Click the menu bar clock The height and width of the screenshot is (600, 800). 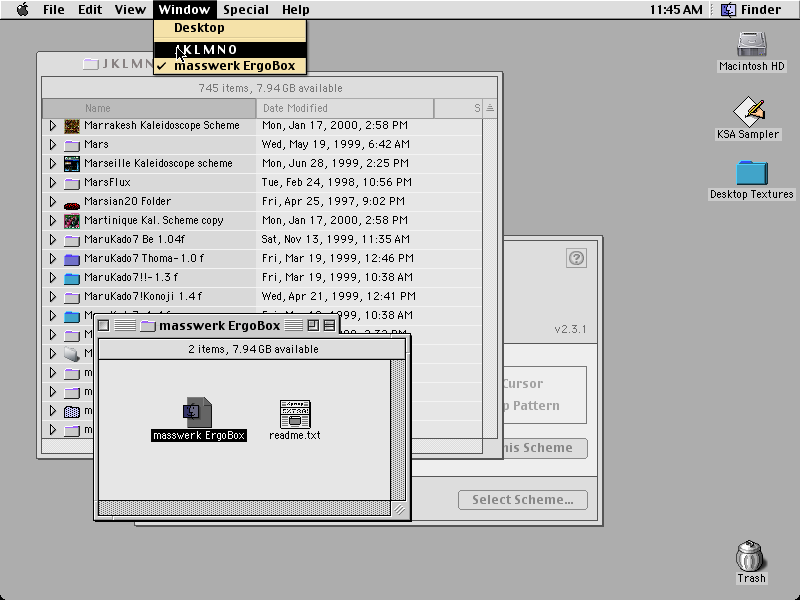click(x=676, y=9)
